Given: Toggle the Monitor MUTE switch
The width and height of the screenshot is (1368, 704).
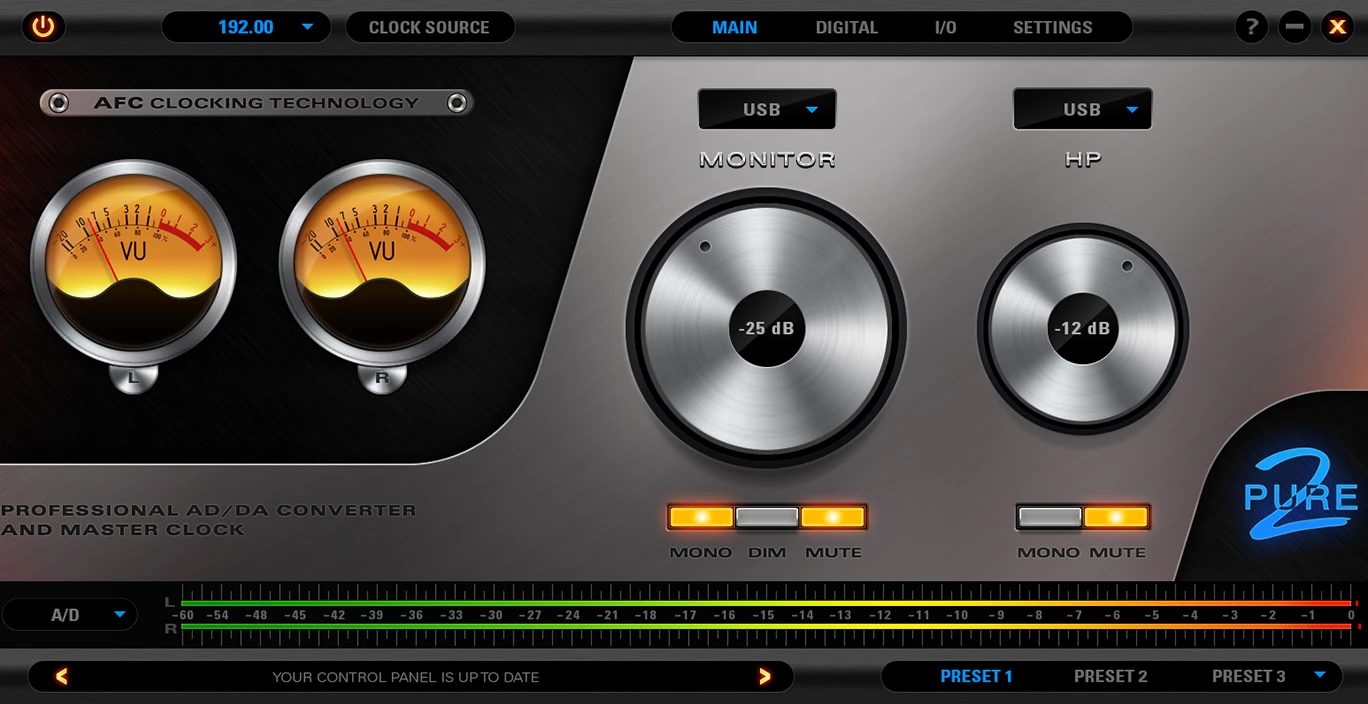Looking at the screenshot, I should pos(833,517).
